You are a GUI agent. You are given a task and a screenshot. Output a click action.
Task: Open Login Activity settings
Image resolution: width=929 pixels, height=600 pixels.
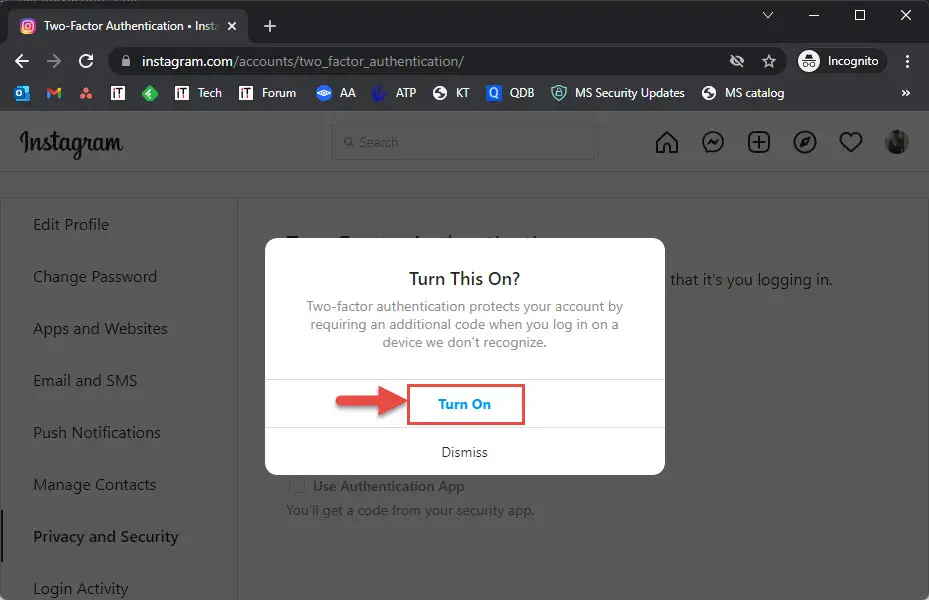(x=81, y=589)
